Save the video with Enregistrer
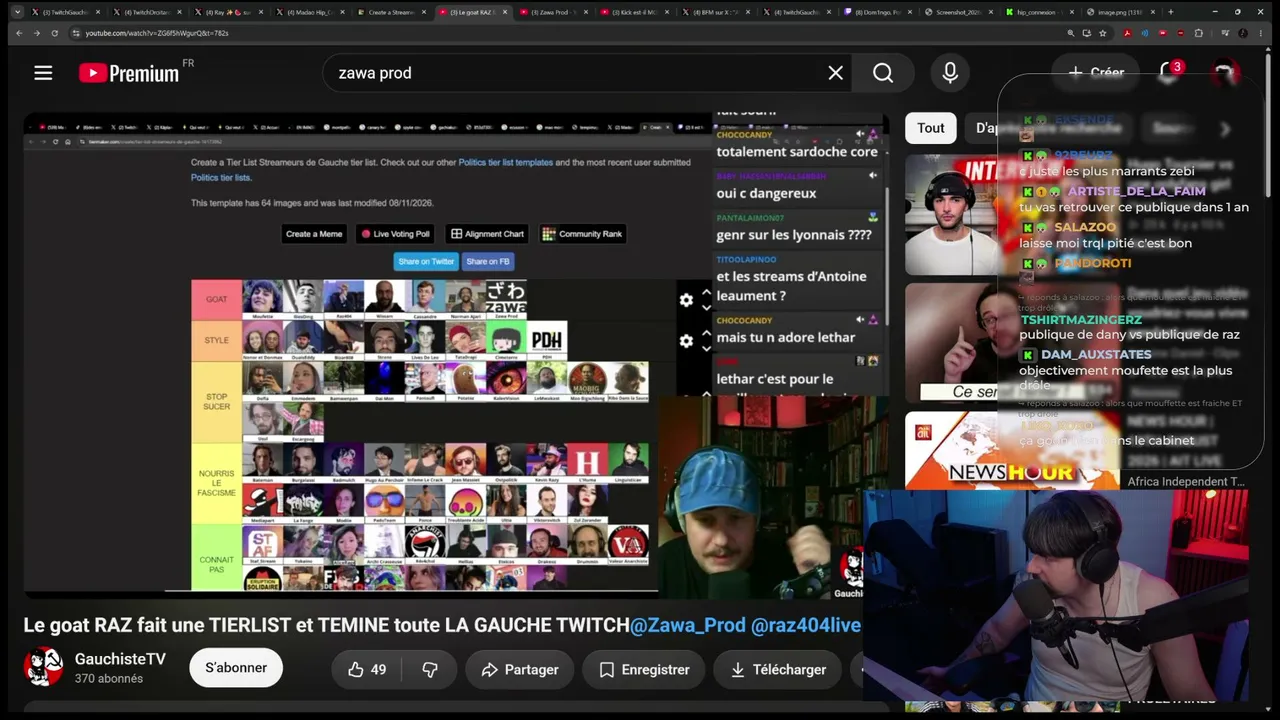Viewport: 1280px width, 720px height. (644, 670)
